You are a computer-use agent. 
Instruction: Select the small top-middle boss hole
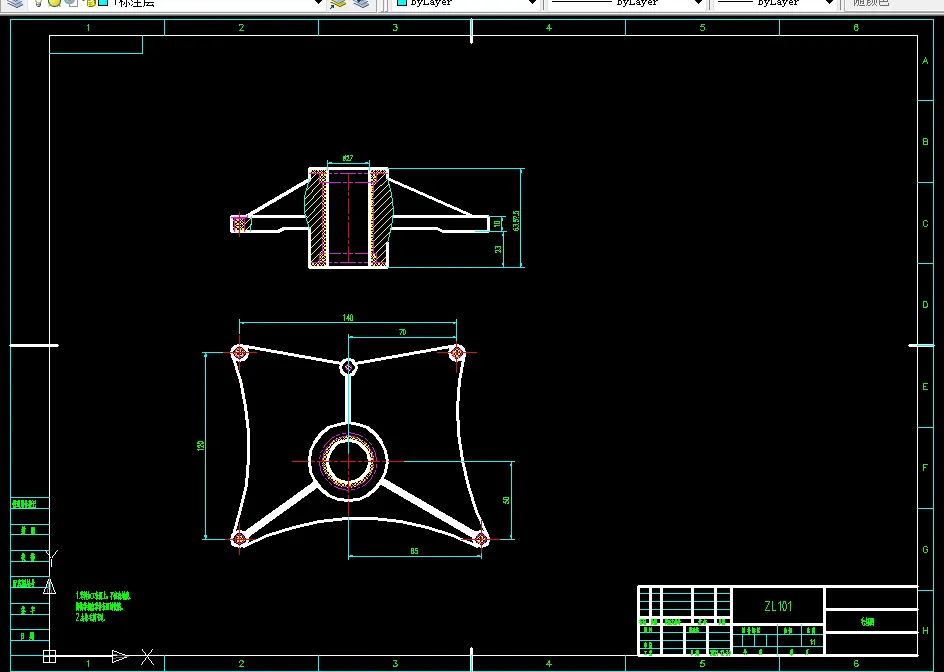pyautogui.click(x=349, y=367)
